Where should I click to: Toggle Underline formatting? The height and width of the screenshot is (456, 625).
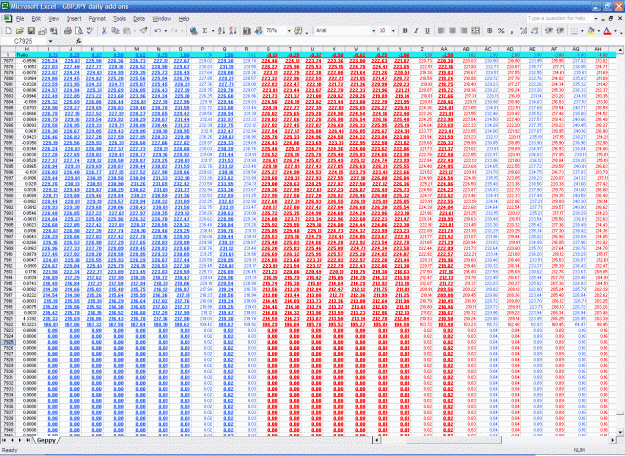tap(427, 31)
